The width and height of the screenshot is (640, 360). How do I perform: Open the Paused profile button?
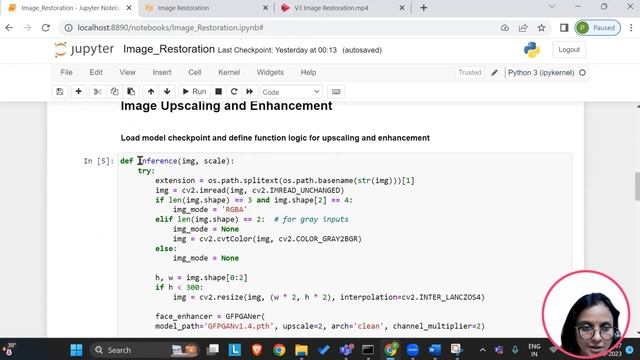(x=598, y=28)
